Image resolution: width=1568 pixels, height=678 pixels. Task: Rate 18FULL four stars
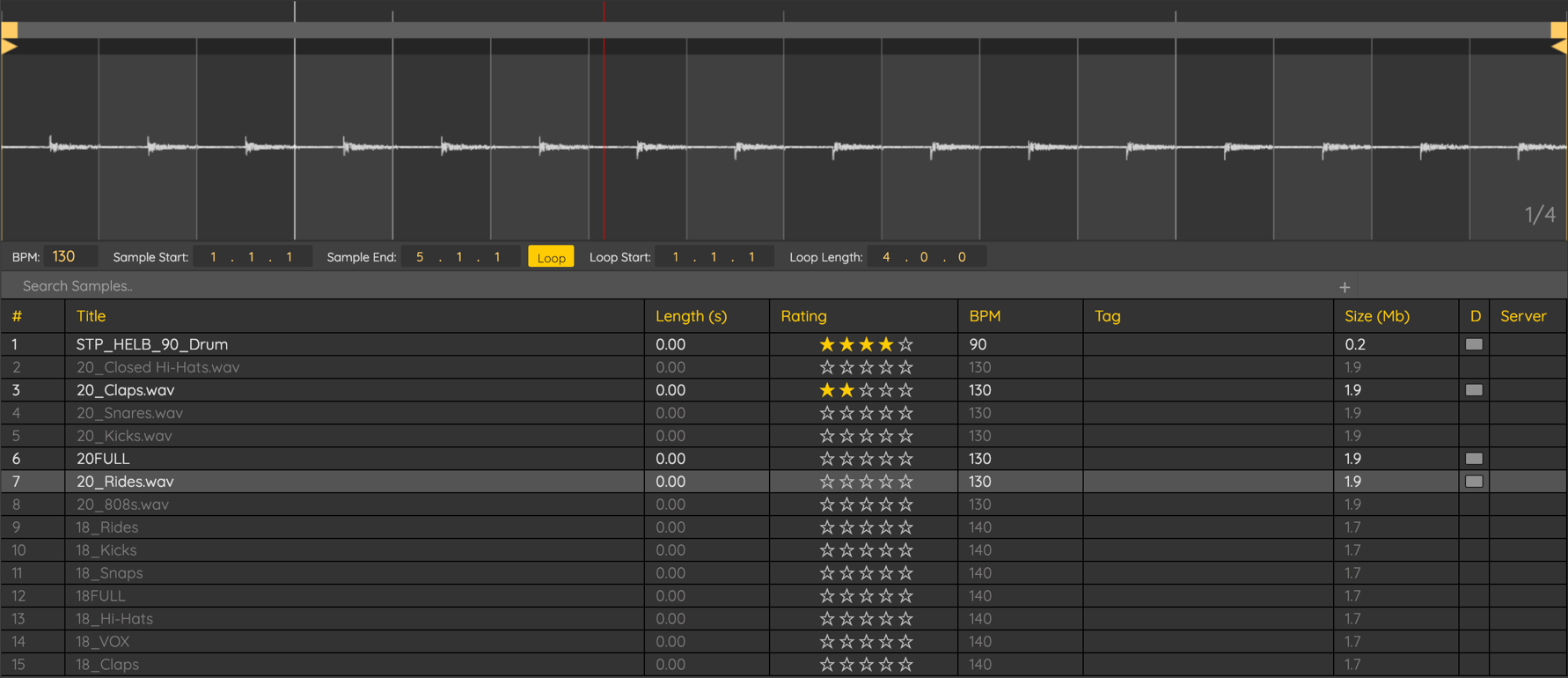(886, 596)
